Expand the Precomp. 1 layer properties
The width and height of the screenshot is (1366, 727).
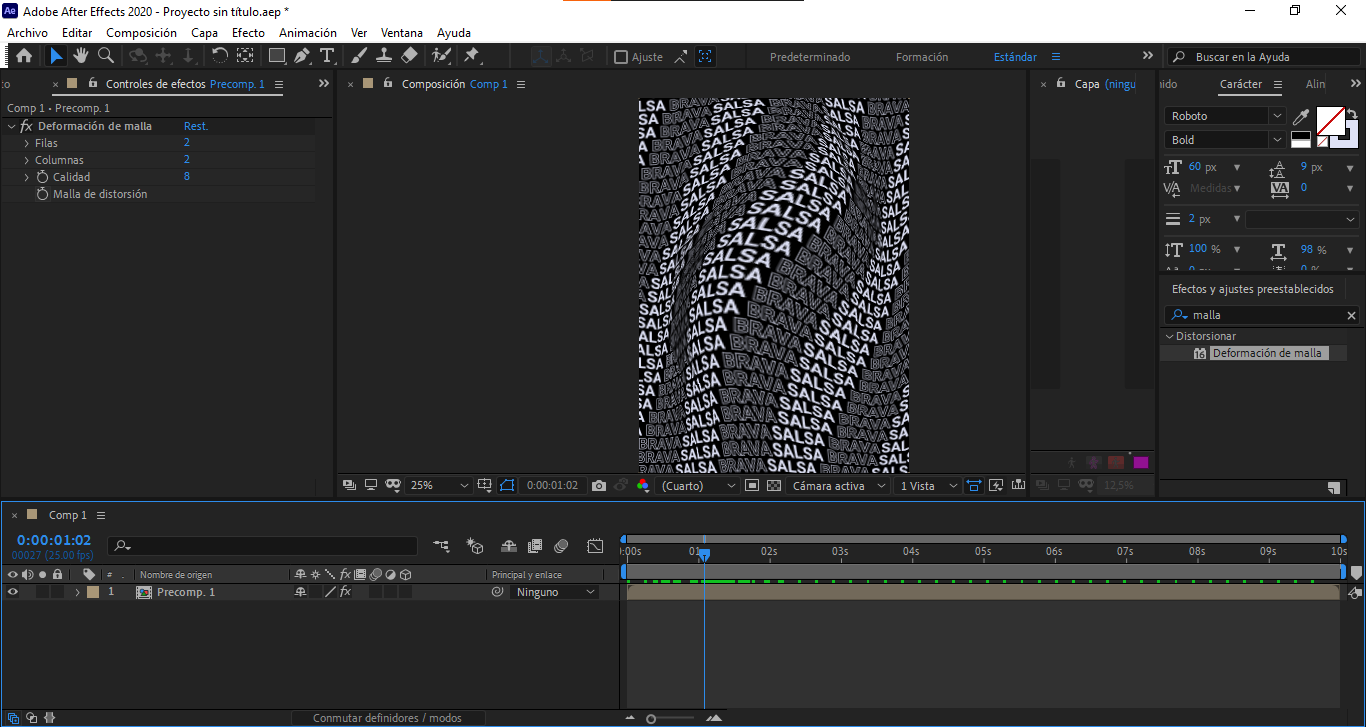[x=77, y=592]
